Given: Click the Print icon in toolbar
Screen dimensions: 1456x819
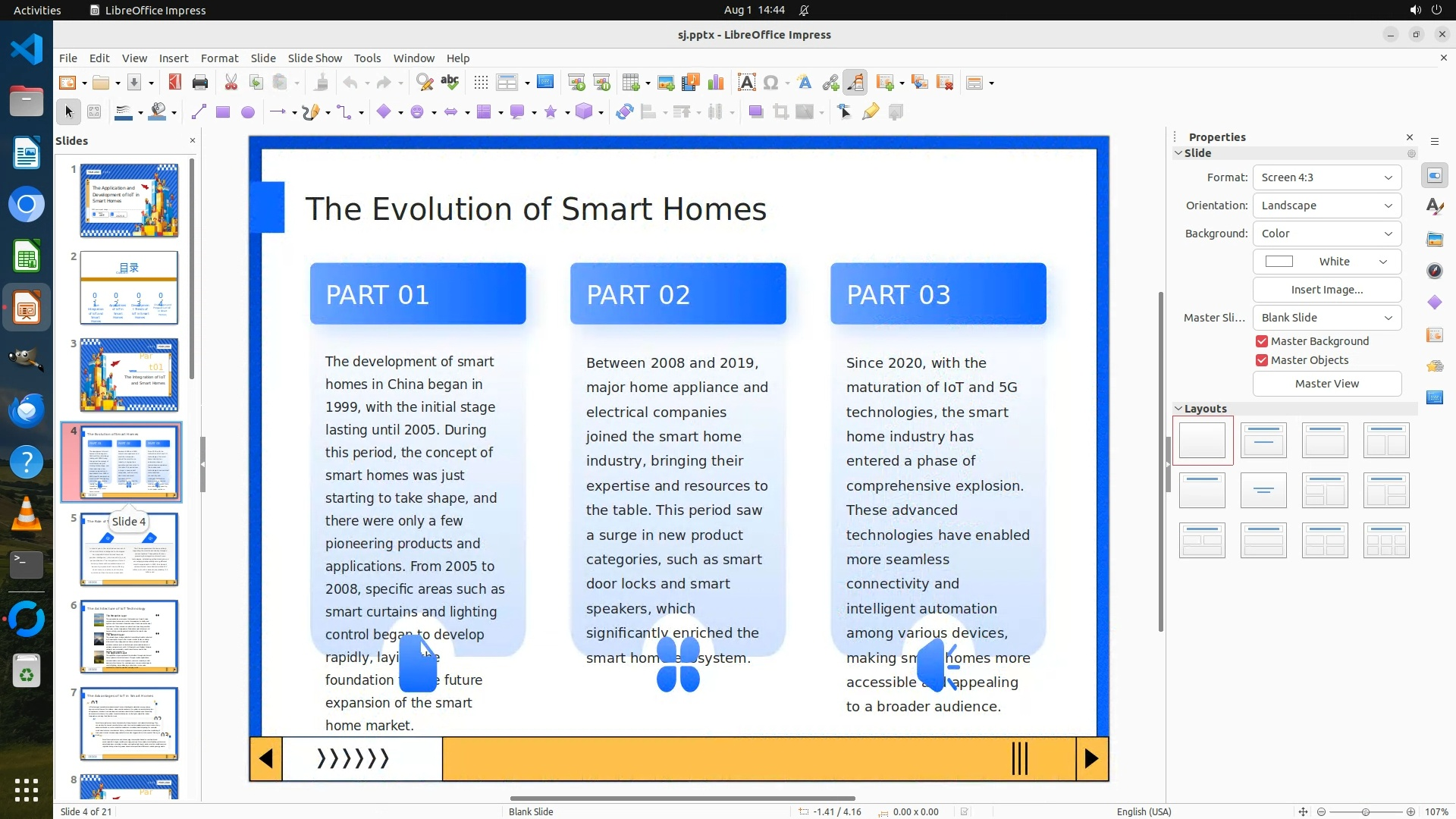Looking at the screenshot, I should click(x=200, y=82).
